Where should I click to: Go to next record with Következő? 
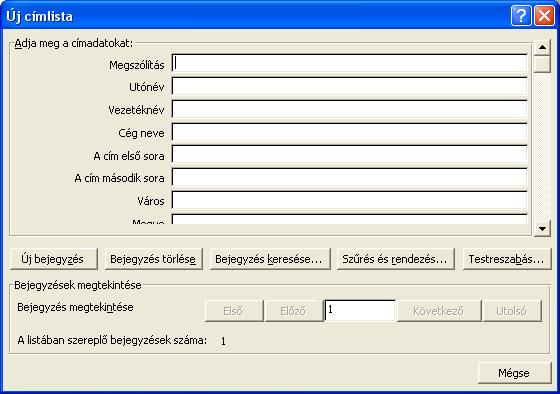point(439,311)
